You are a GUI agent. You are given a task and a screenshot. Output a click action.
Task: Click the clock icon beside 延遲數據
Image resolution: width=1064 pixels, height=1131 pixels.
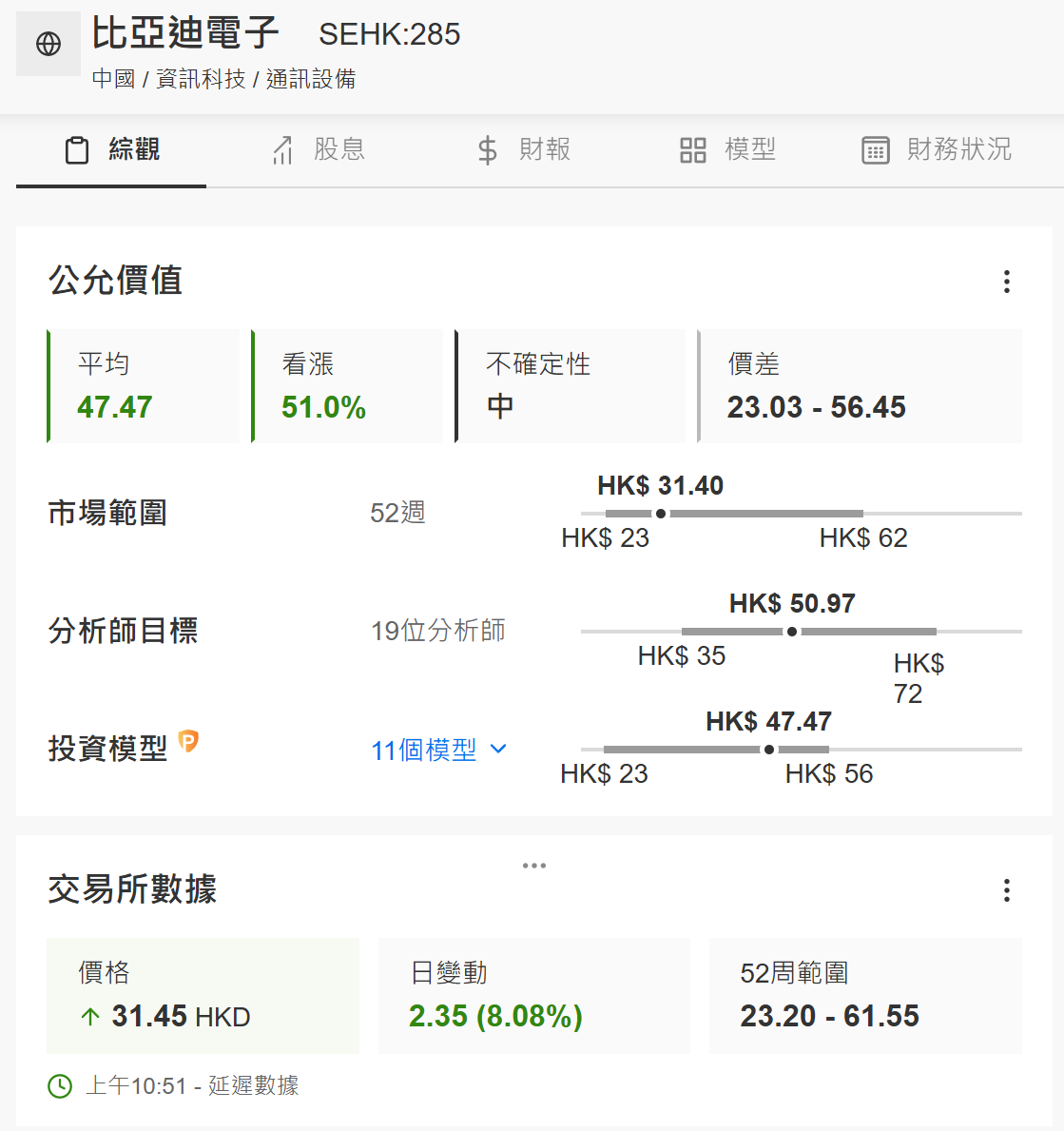pyautogui.click(x=60, y=1085)
